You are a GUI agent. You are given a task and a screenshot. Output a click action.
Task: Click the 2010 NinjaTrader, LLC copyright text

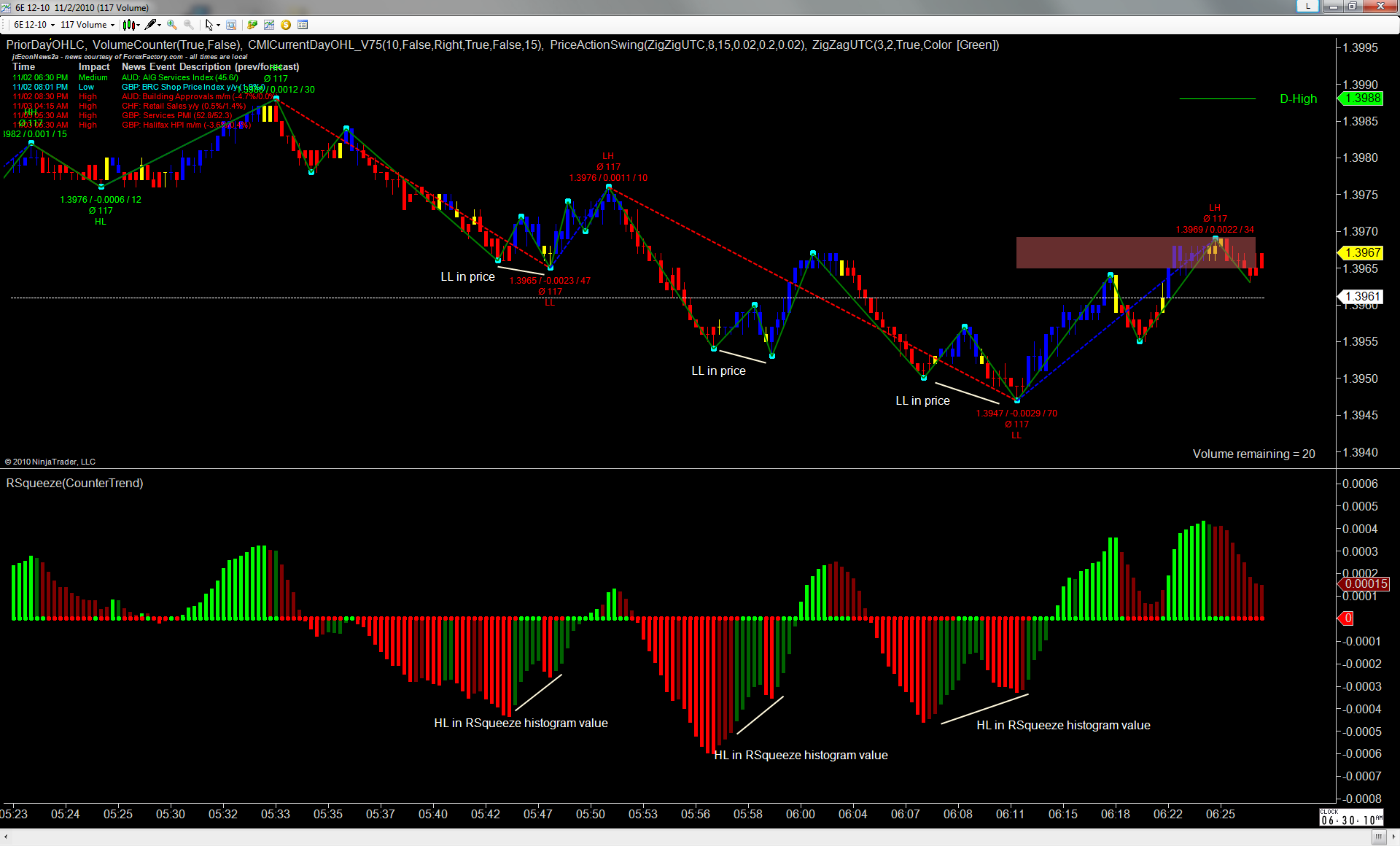(x=50, y=462)
